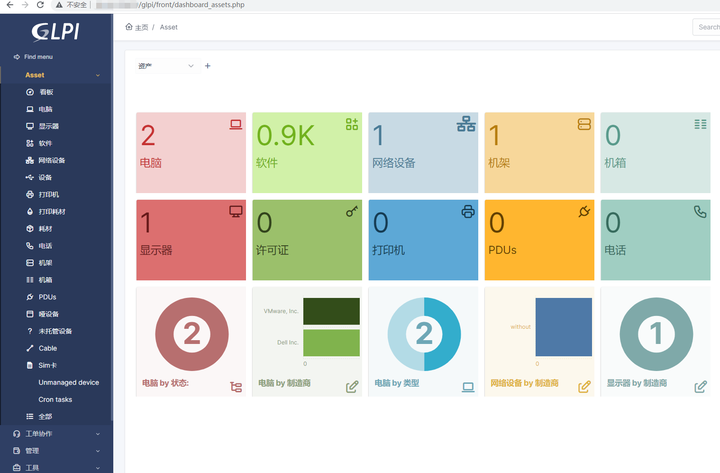Click the laptop icon on 电脑 card
The image size is (720, 473).
[x=236, y=125]
